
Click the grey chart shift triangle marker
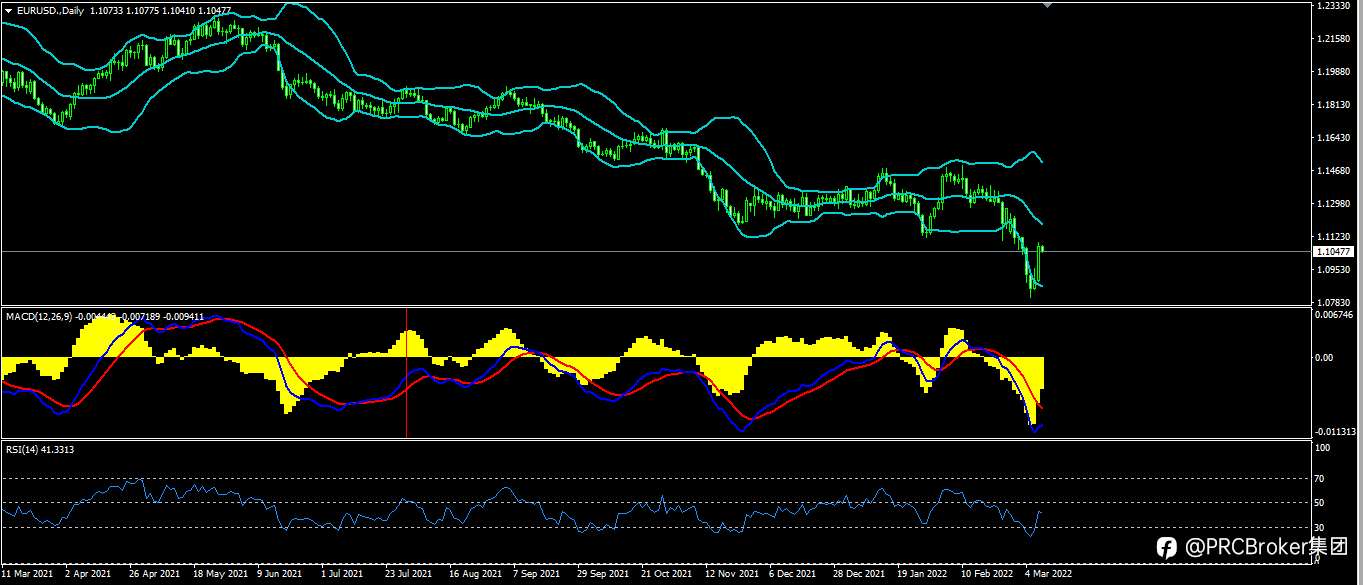pyautogui.click(x=1048, y=6)
